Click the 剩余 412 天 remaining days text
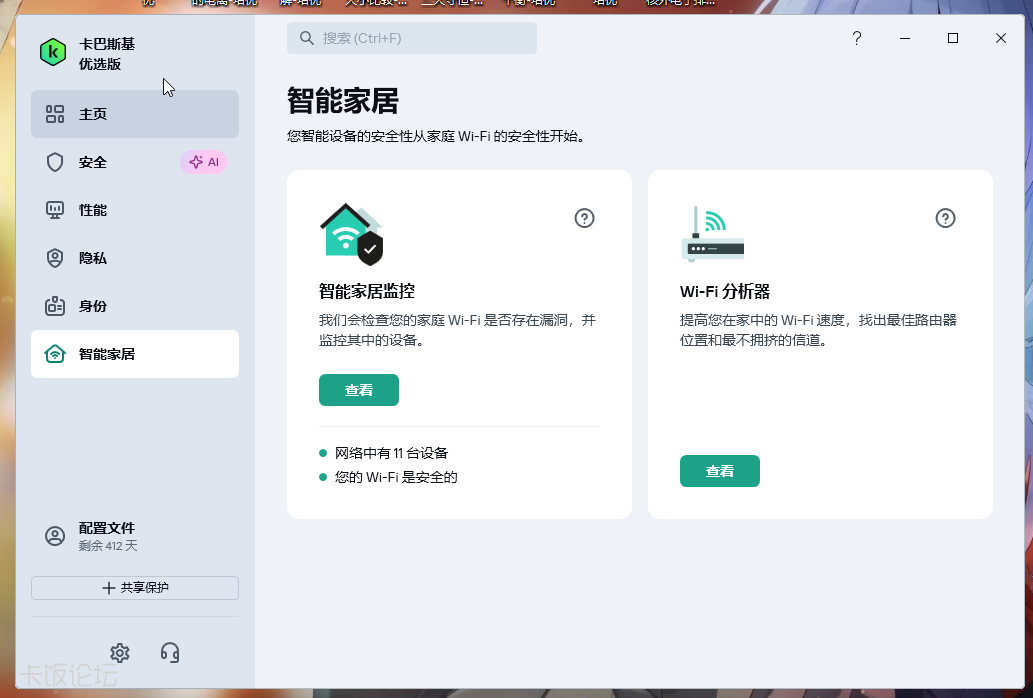 click(x=108, y=546)
